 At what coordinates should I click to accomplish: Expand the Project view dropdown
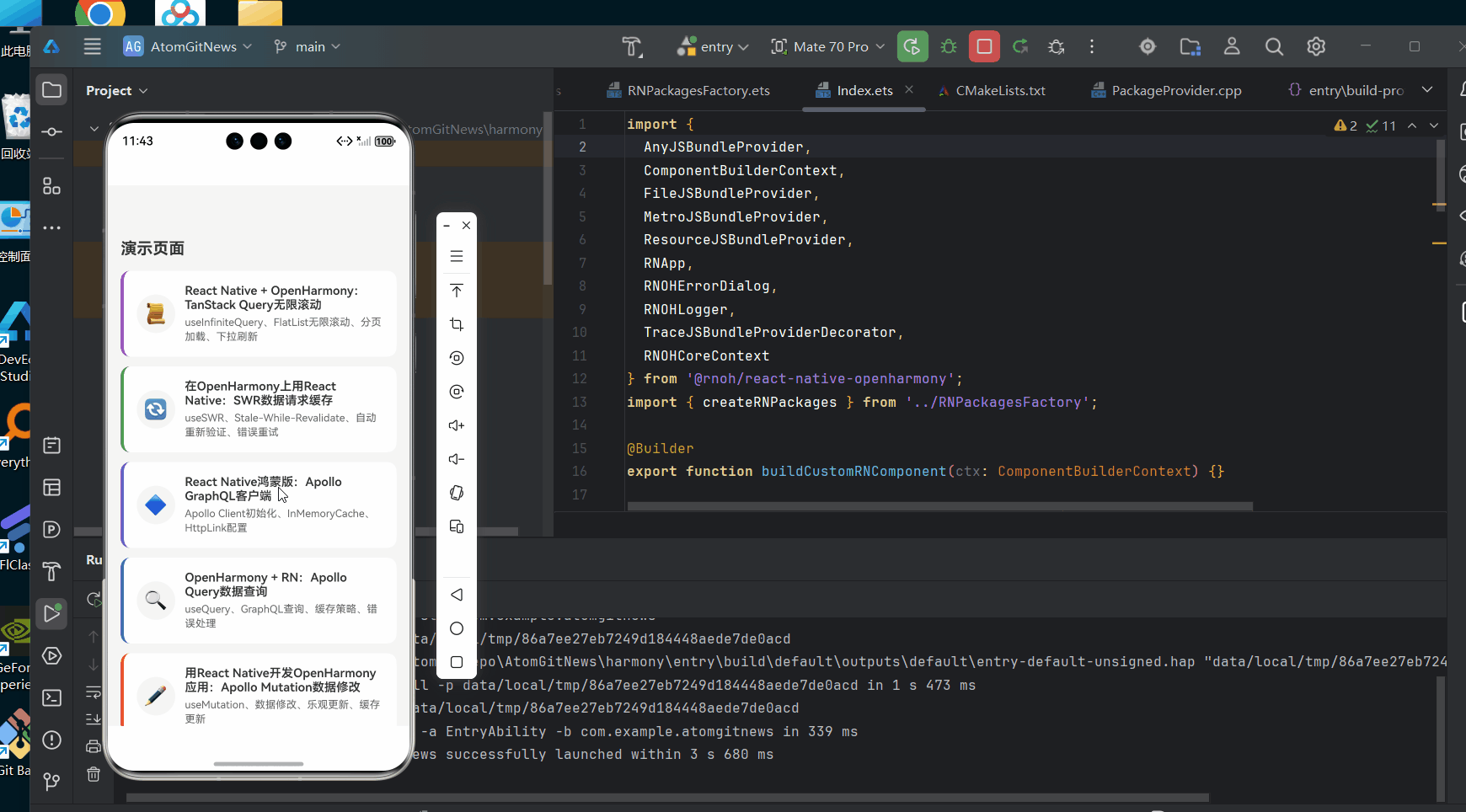(117, 90)
